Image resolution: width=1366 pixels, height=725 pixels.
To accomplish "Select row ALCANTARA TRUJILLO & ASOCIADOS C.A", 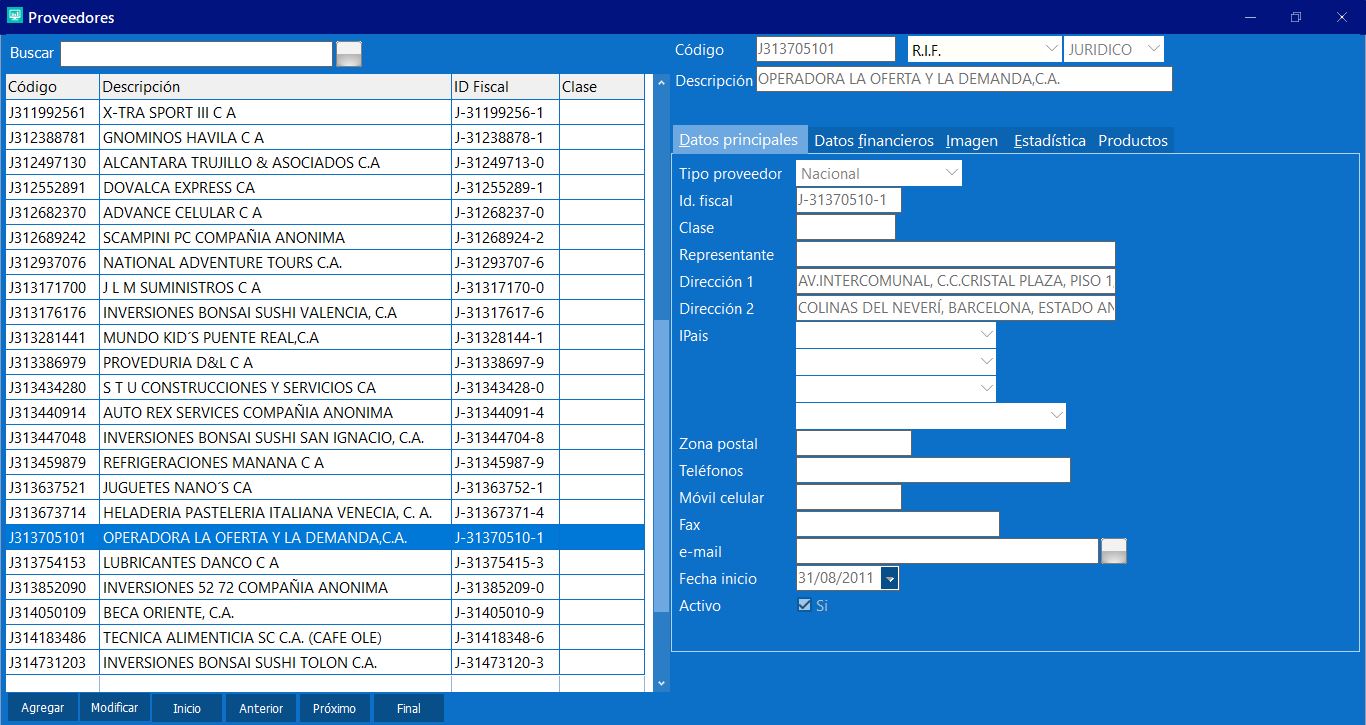I will click(325, 162).
